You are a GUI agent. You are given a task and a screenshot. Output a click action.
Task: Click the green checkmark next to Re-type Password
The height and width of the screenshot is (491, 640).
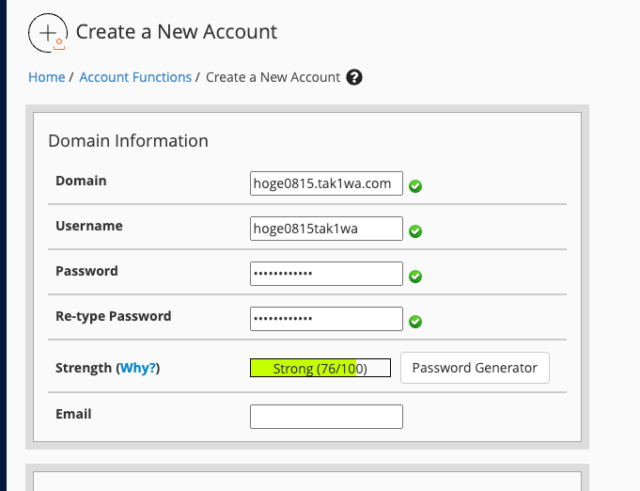tap(415, 322)
